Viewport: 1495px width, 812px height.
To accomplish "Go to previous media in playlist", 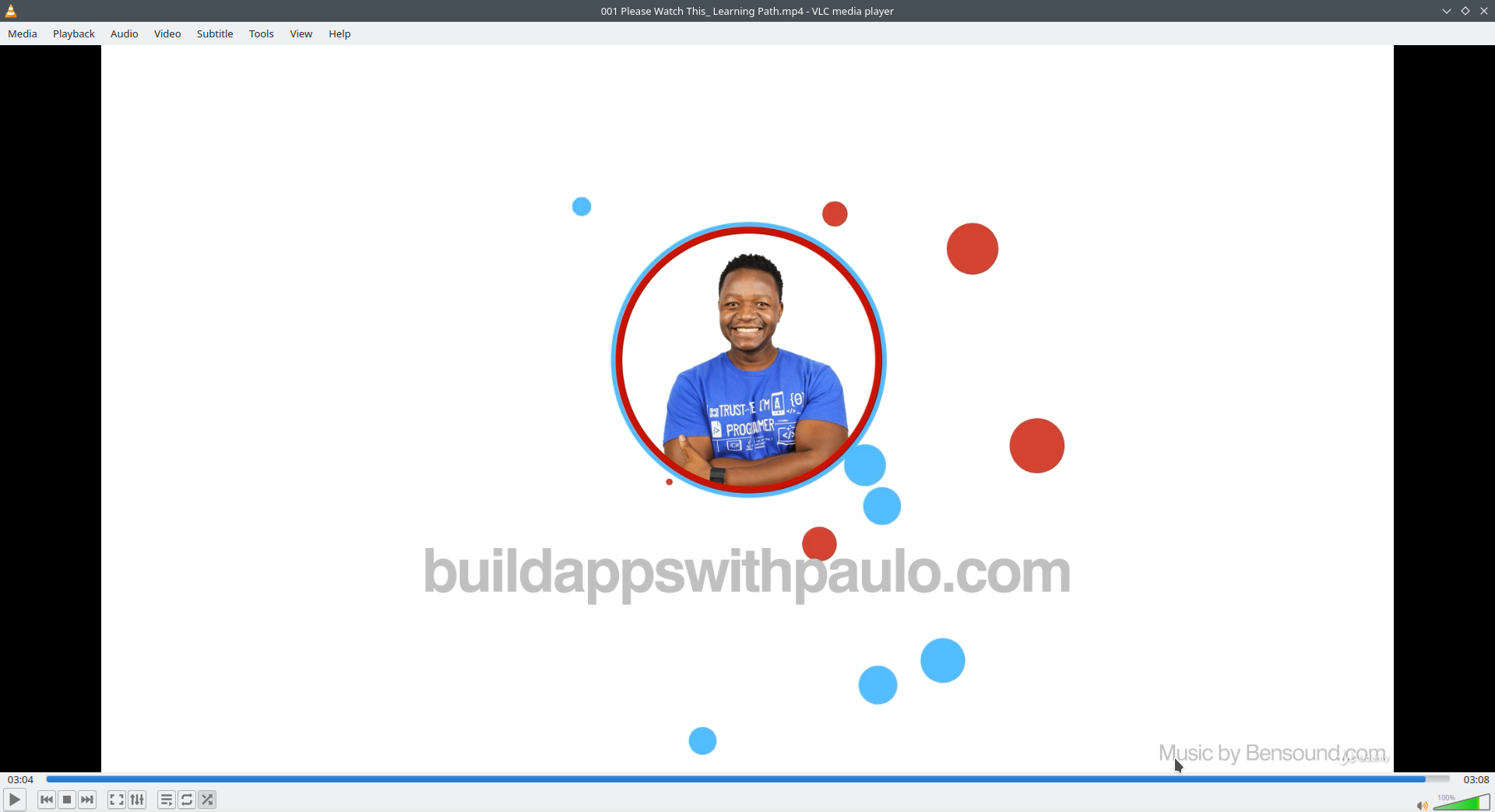I will [47, 800].
